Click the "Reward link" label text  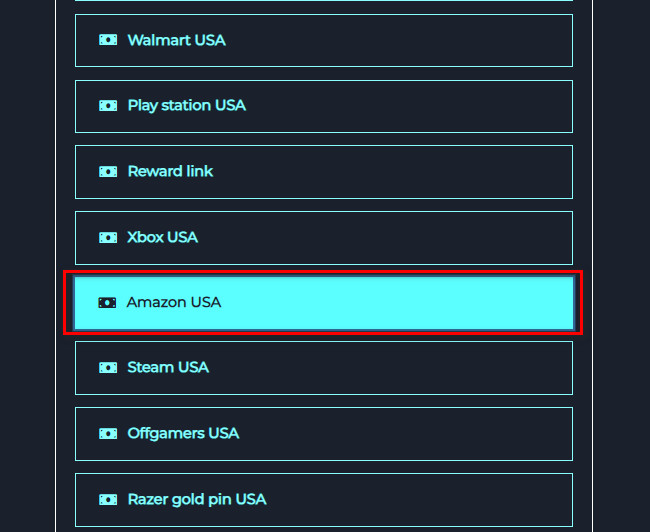[170, 172]
